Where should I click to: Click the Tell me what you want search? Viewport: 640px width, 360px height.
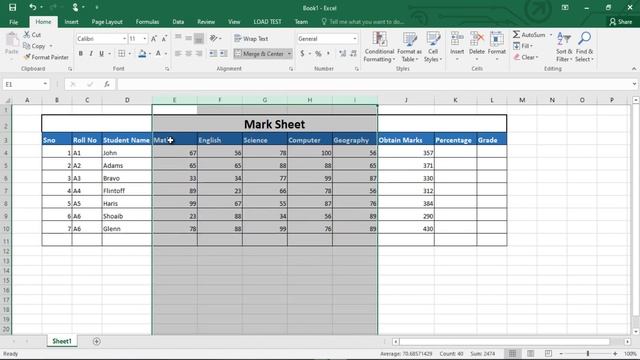362,22
